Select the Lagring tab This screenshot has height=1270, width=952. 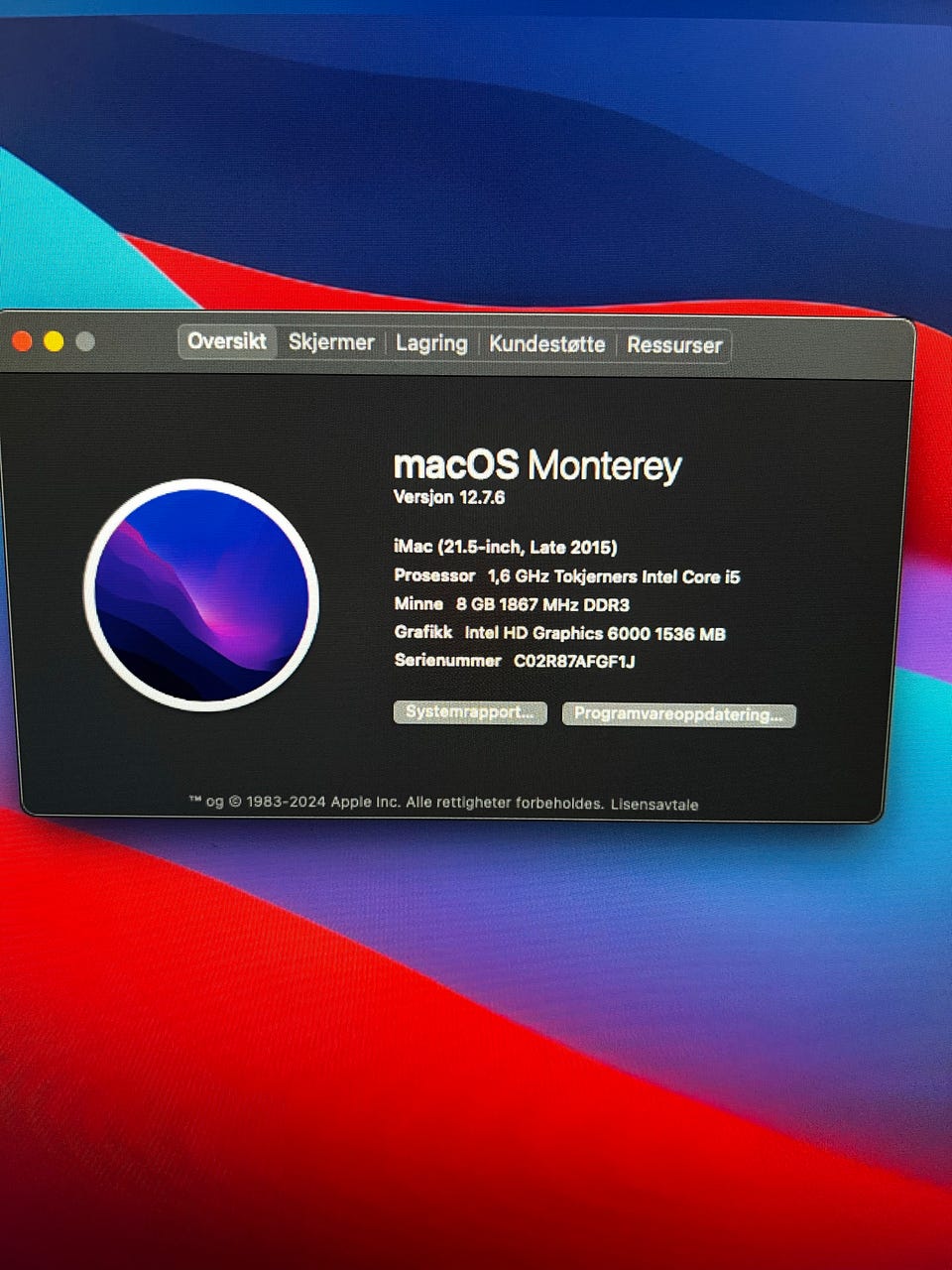coord(431,343)
